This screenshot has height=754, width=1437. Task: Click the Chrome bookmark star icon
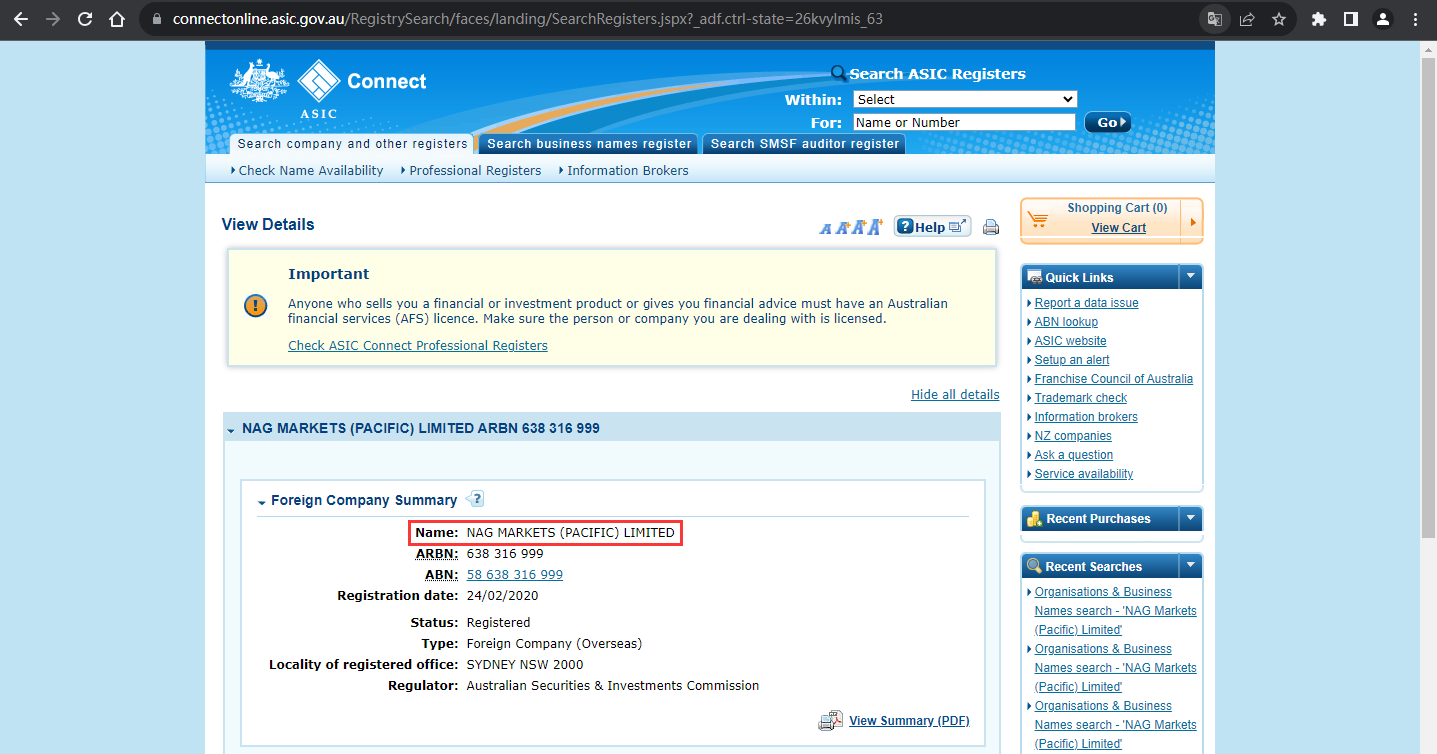pyautogui.click(x=1278, y=19)
